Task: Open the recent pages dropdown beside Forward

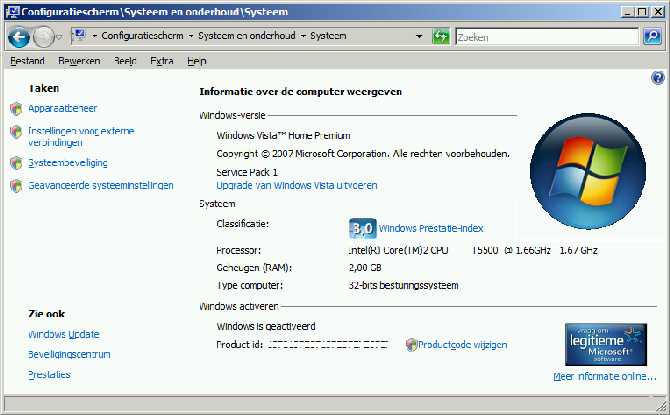Action: coord(59,37)
